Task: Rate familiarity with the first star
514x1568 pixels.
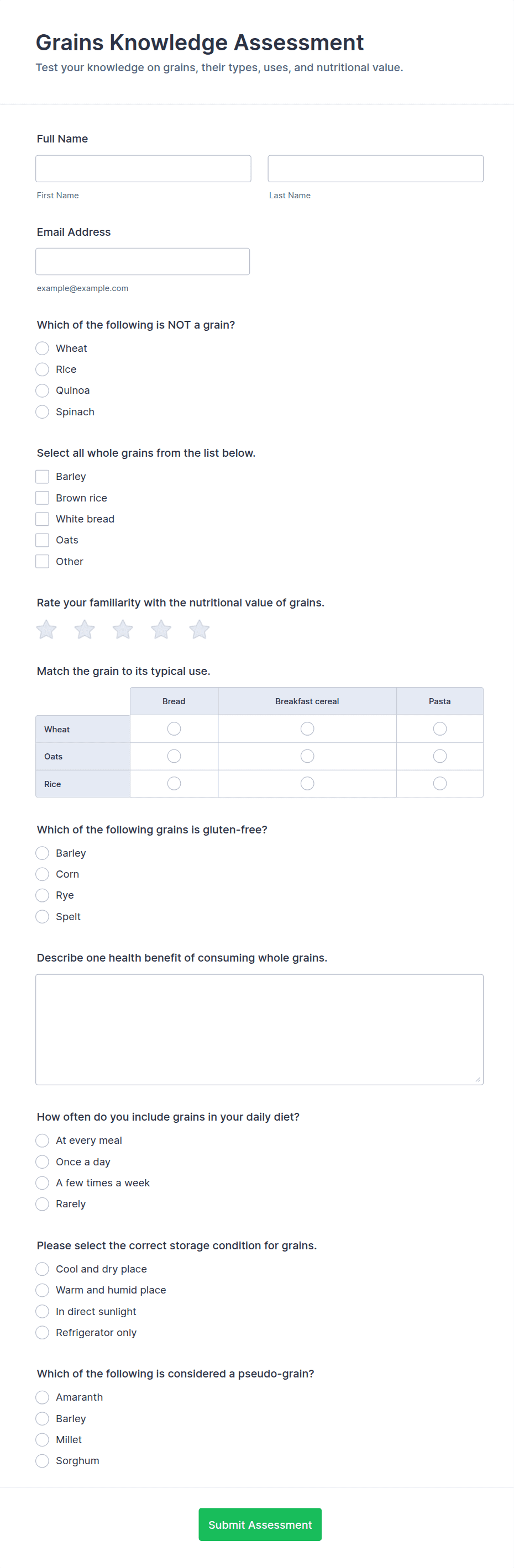Action: point(46,630)
